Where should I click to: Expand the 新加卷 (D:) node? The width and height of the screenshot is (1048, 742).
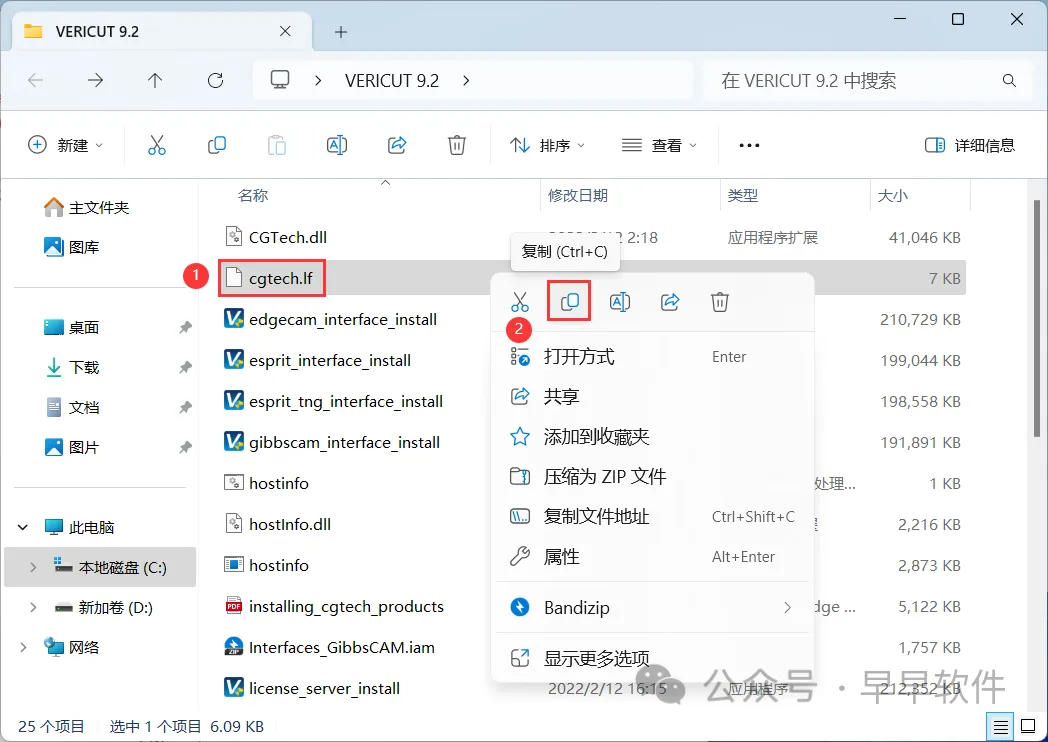(x=33, y=608)
